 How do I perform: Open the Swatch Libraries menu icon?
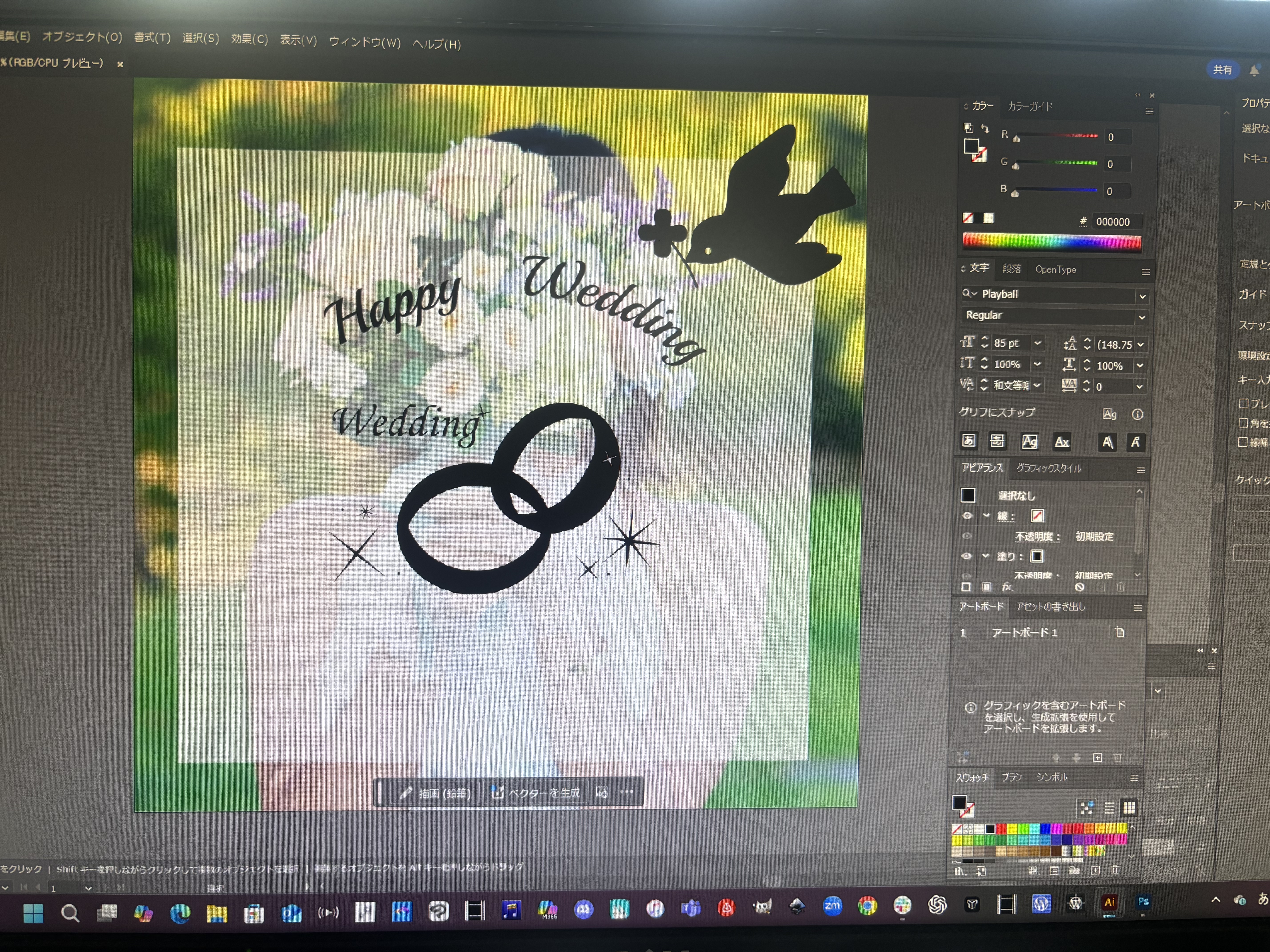960,871
